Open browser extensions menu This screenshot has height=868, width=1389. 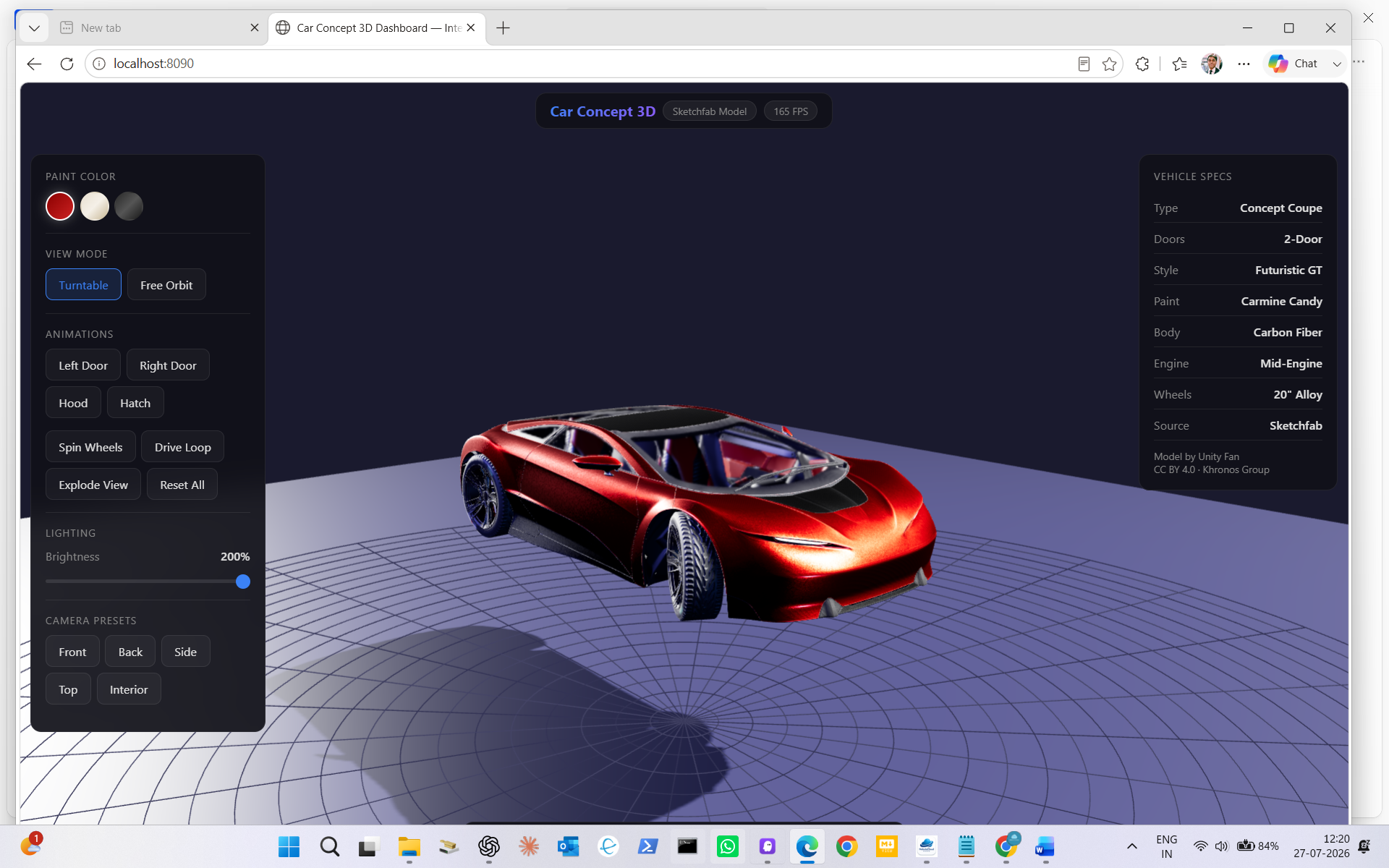tap(1142, 64)
